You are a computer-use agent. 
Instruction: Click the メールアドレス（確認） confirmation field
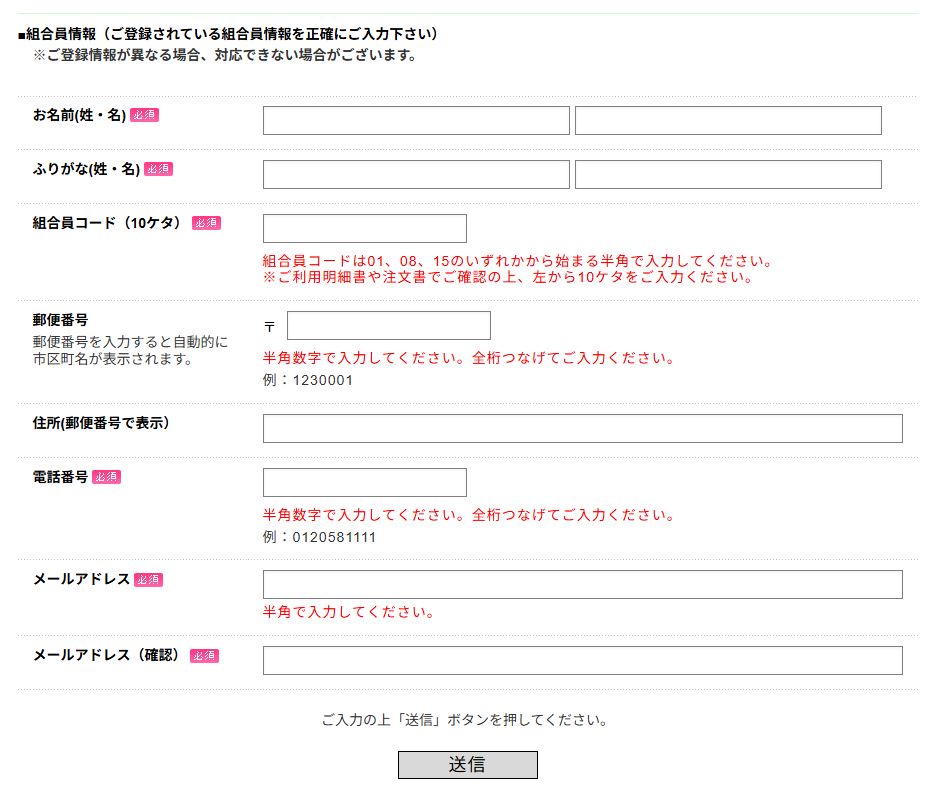click(581, 661)
